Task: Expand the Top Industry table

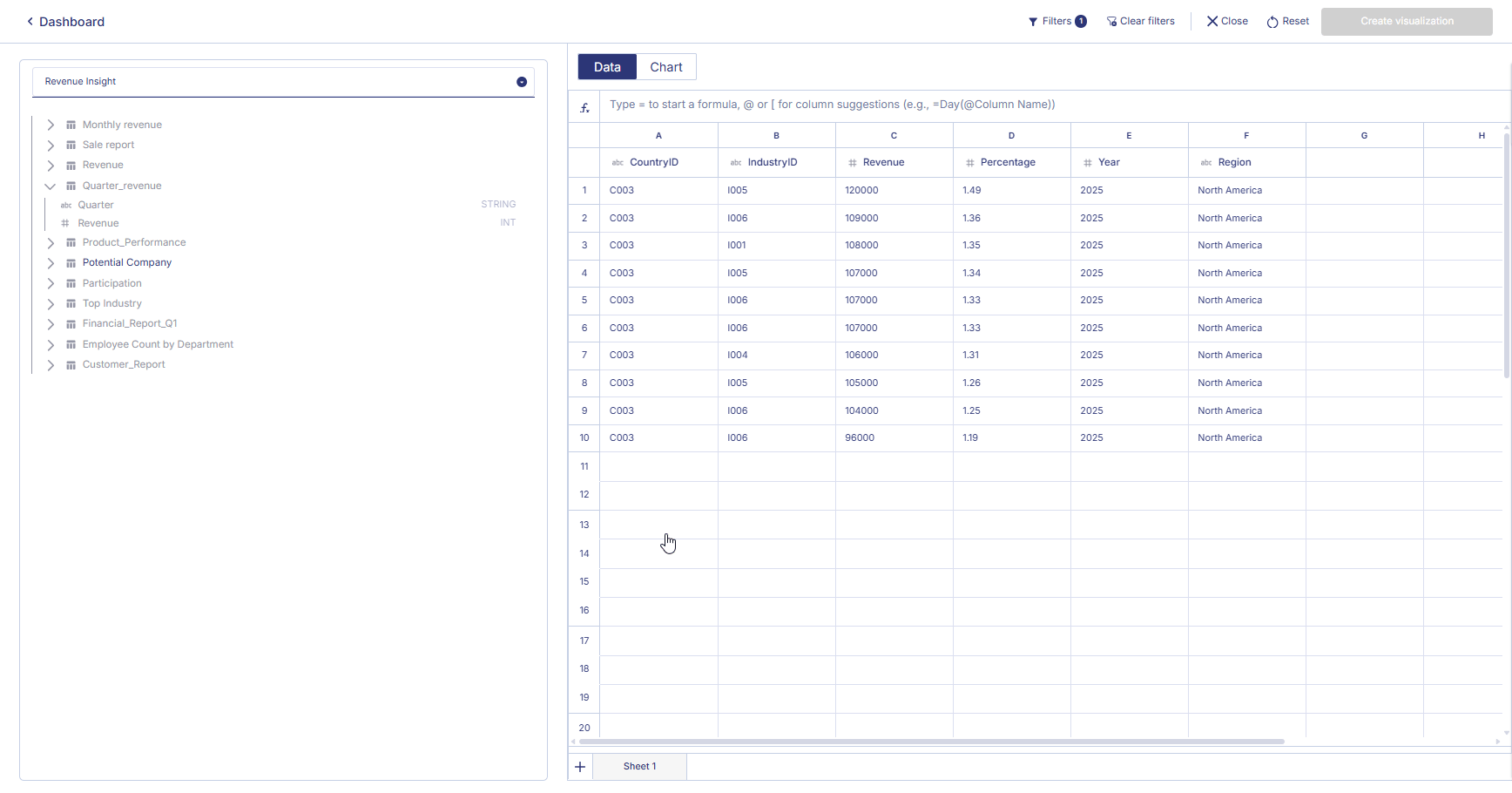Action: [51, 304]
